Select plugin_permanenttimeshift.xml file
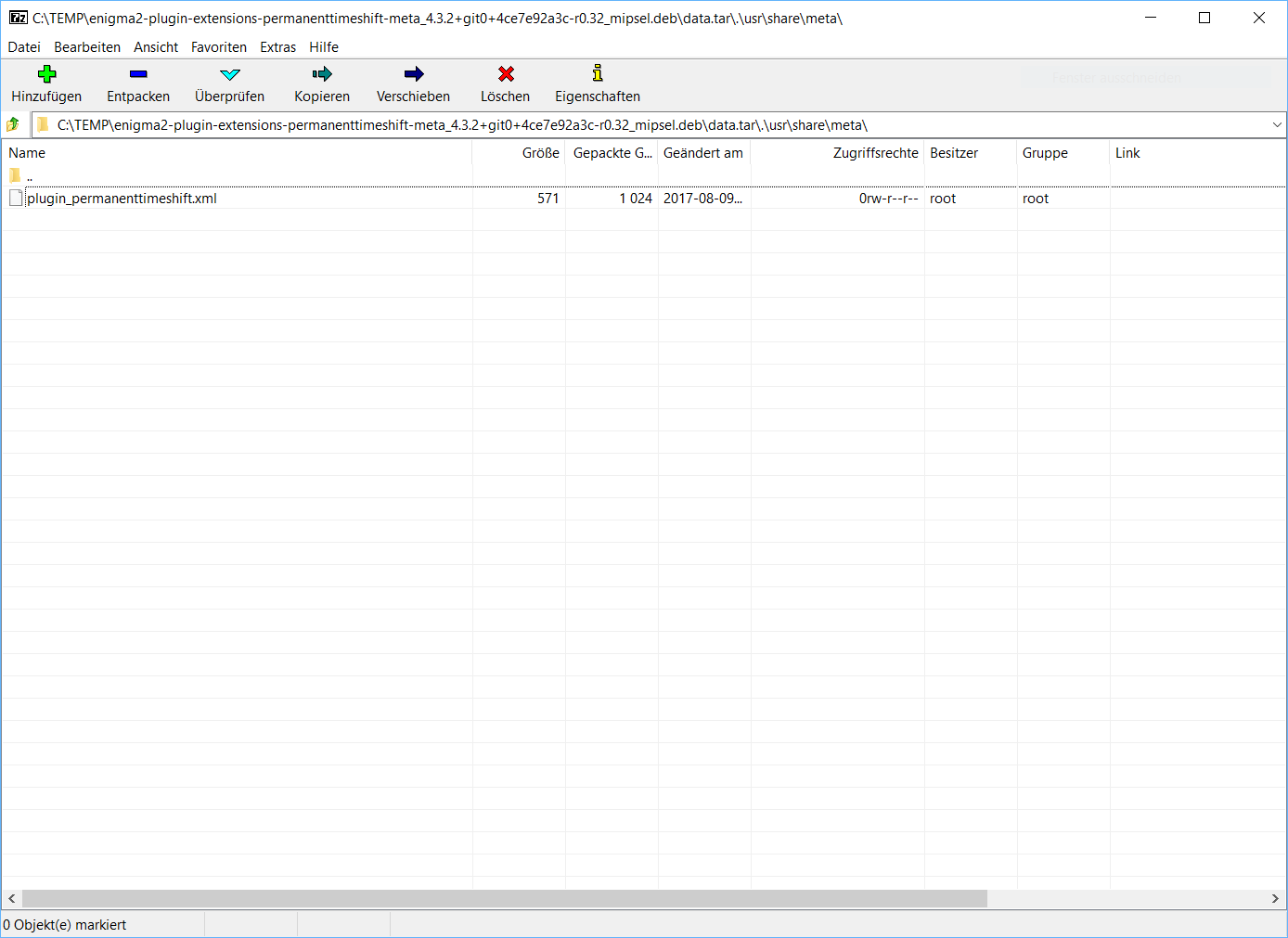 (122, 199)
